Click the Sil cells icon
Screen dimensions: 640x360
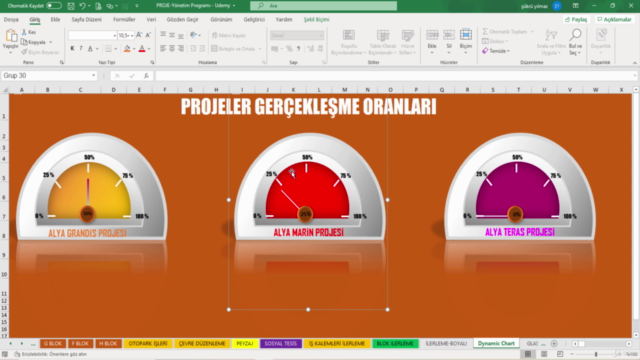pos(449,36)
